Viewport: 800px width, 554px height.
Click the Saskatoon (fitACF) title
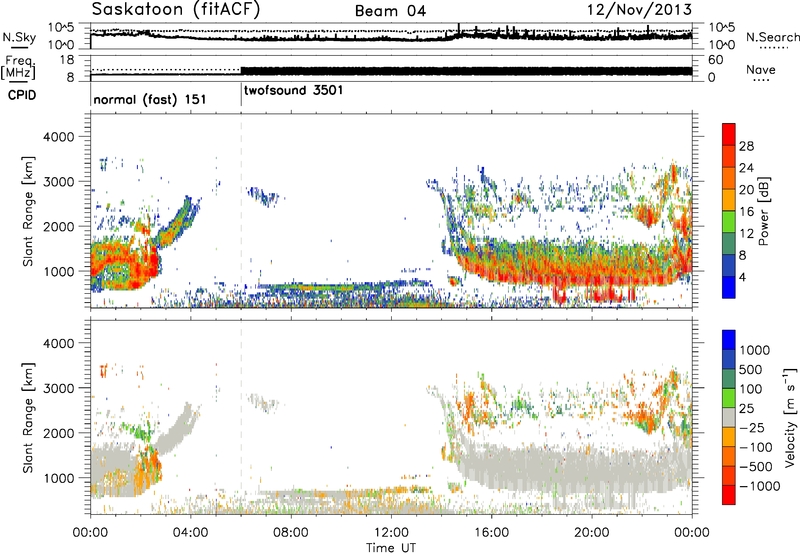(x=176, y=10)
